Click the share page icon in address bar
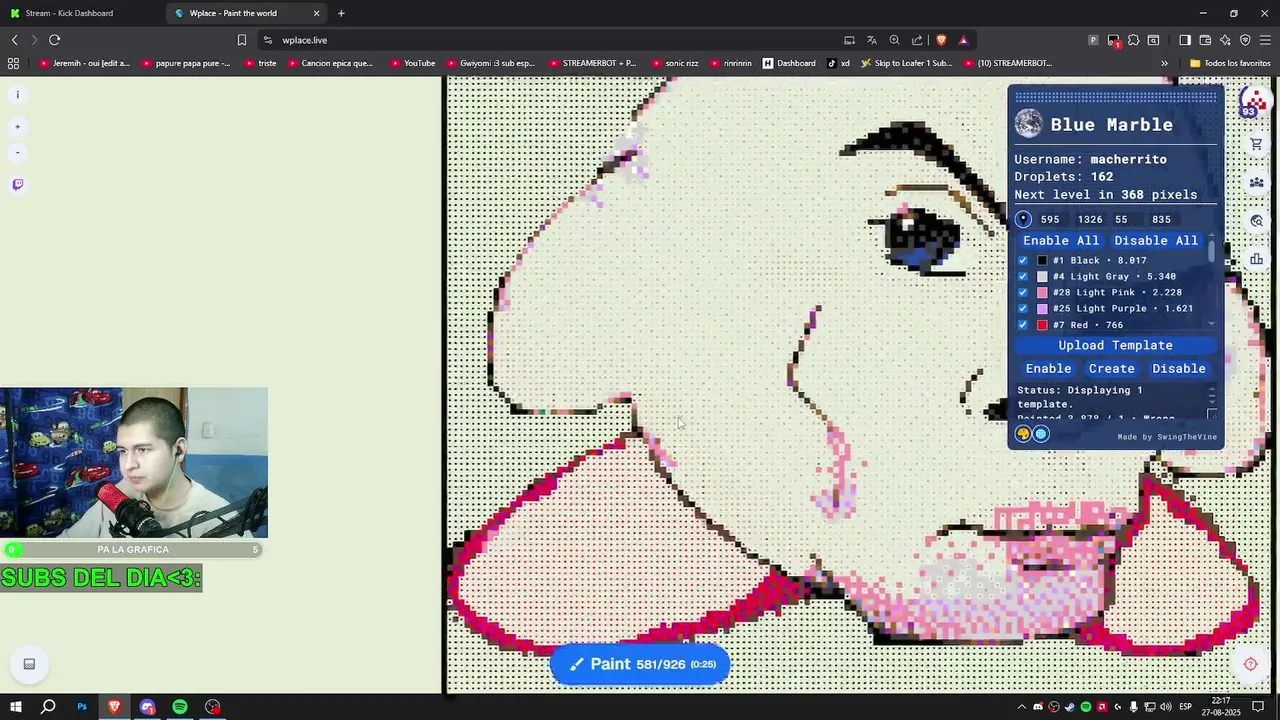The image size is (1280, 720). (918, 40)
